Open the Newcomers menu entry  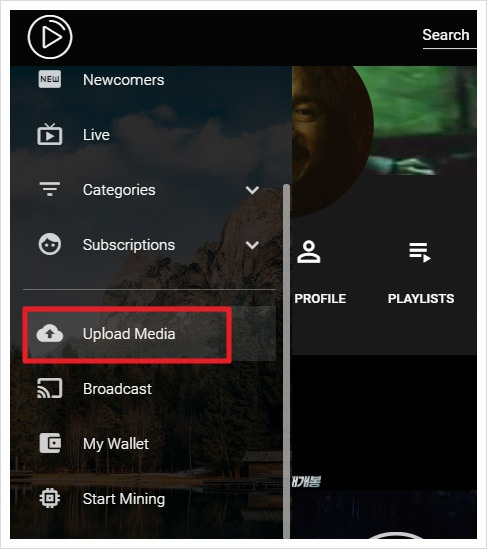(x=124, y=80)
